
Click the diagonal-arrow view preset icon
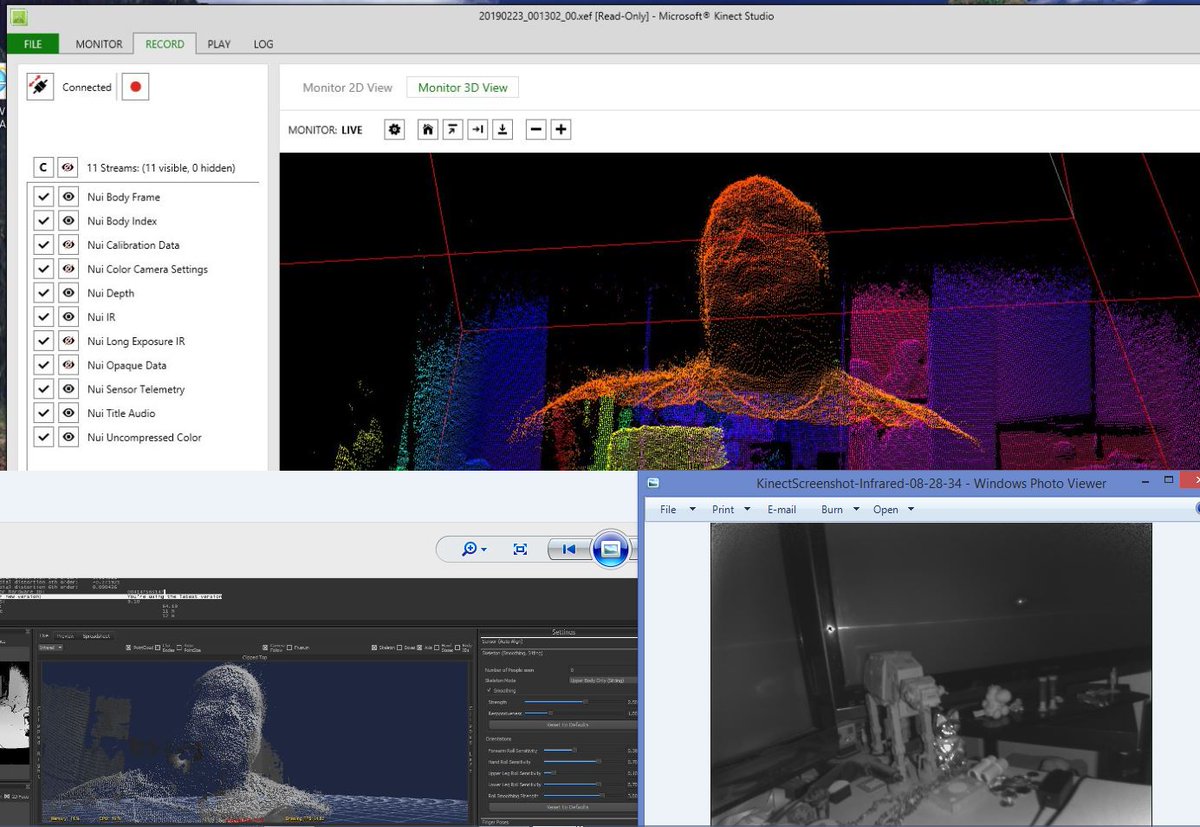453,130
